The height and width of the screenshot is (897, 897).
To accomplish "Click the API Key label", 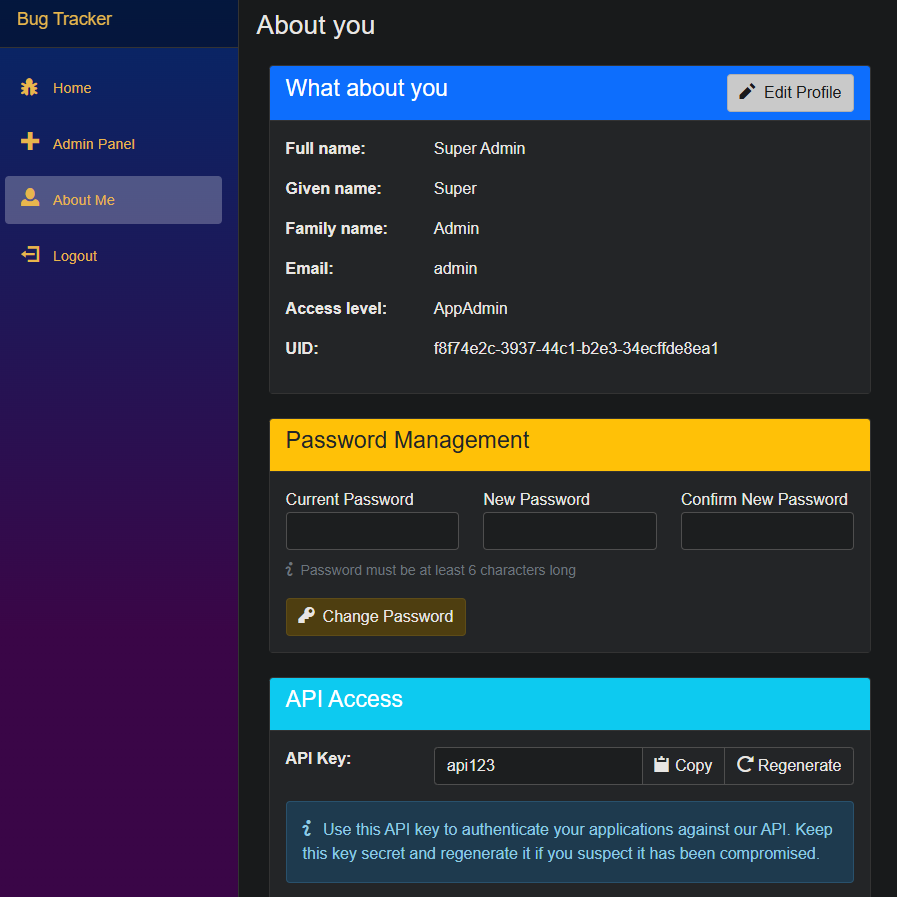I will (x=318, y=758).
